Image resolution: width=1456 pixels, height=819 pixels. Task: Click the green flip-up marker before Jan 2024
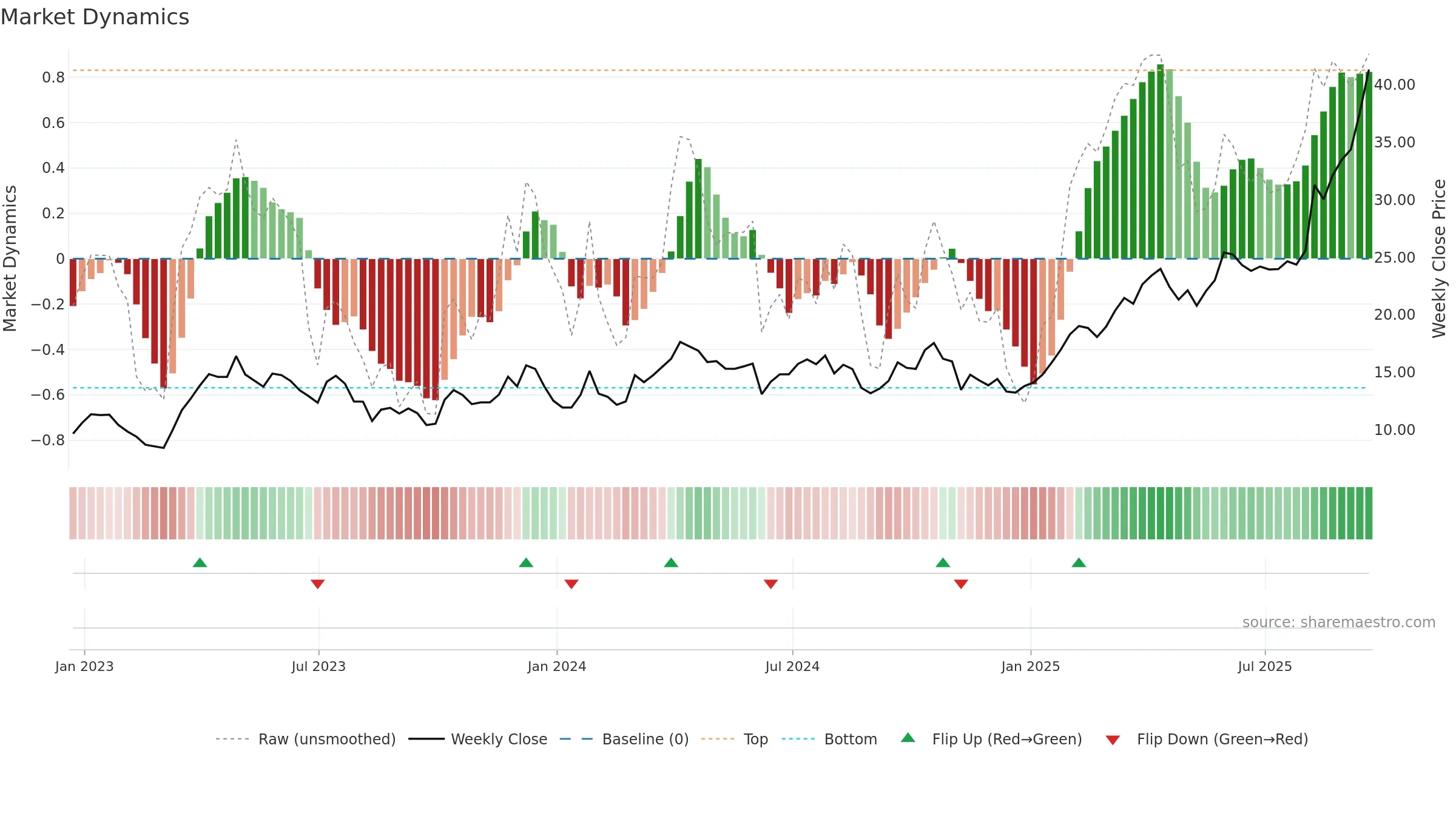tap(526, 562)
